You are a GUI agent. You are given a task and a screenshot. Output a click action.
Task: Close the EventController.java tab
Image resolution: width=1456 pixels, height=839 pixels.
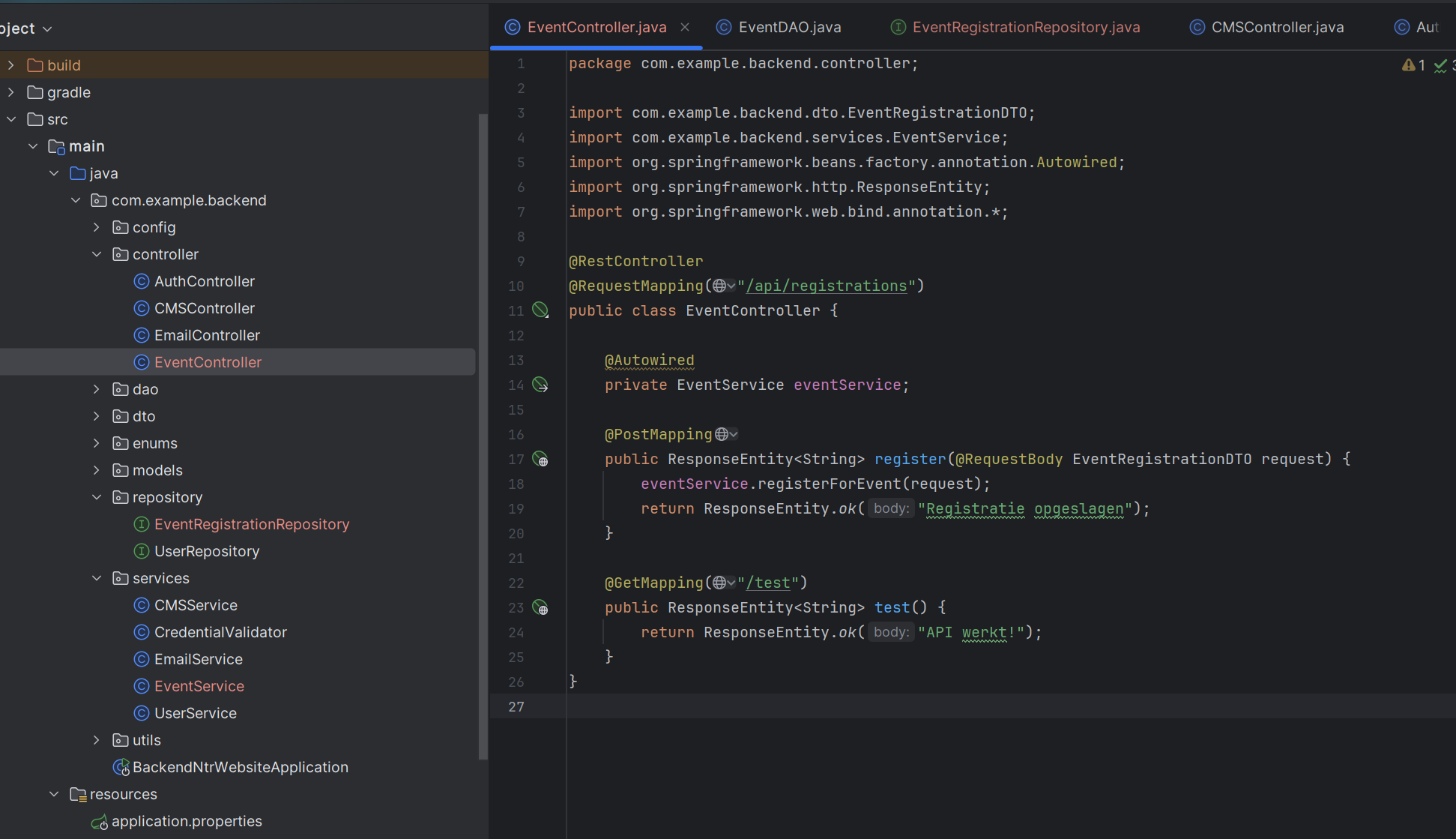pyautogui.click(x=685, y=27)
